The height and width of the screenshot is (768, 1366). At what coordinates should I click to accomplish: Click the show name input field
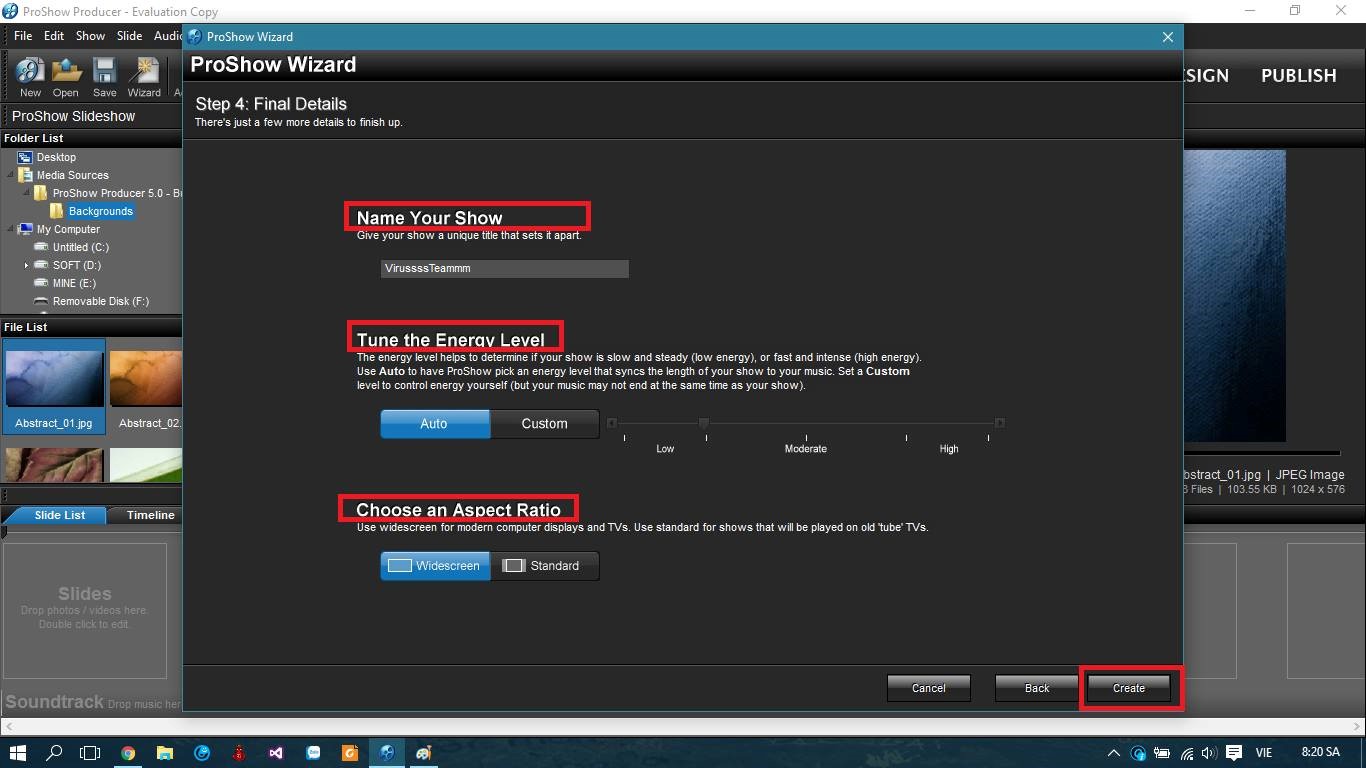pos(504,268)
